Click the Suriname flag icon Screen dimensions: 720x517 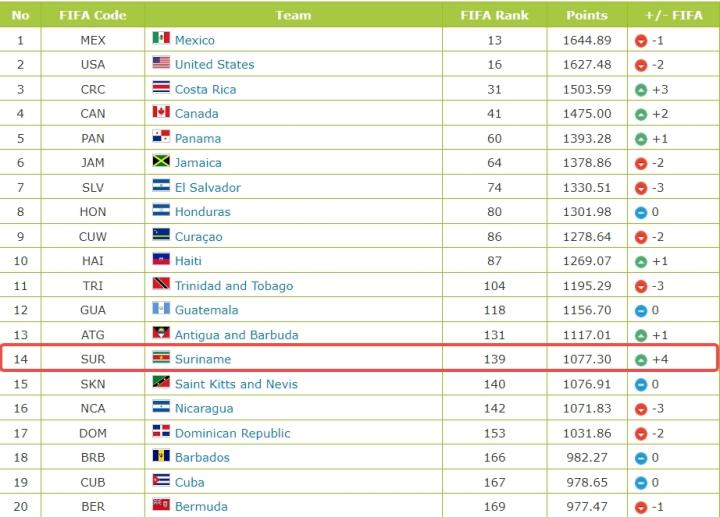[x=161, y=358]
